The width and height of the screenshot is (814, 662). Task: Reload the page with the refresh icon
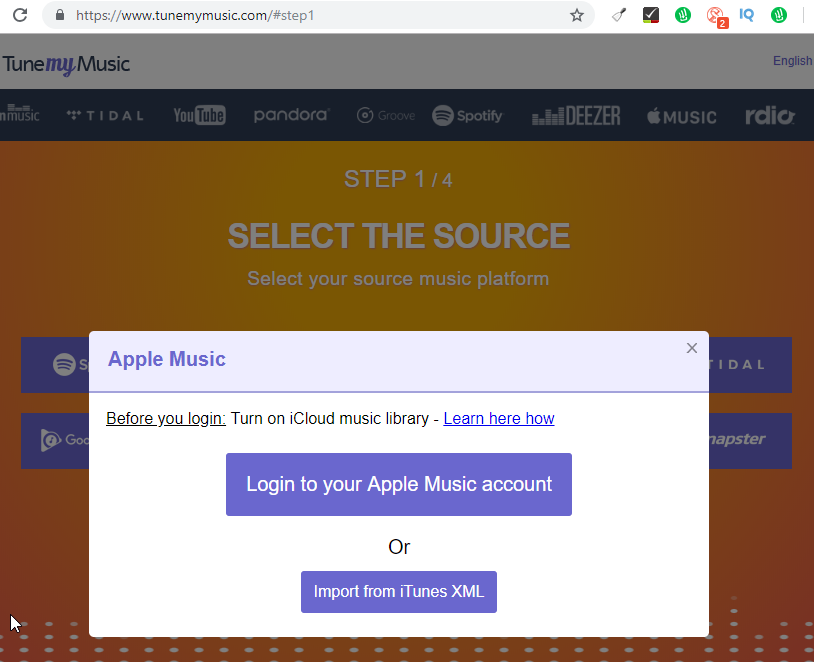pyautogui.click(x=20, y=15)
